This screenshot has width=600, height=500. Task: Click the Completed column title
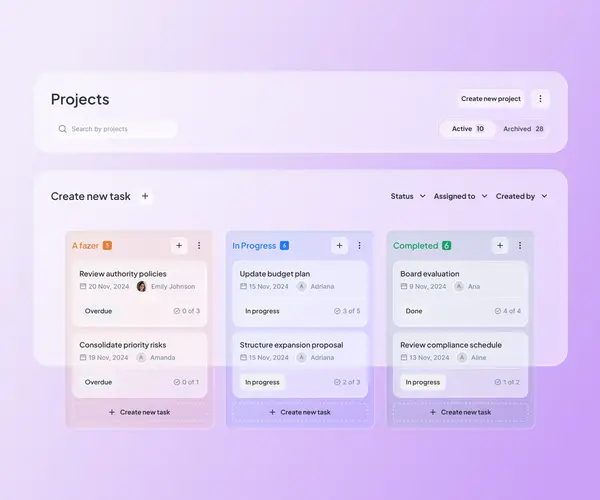pos(416,246)
